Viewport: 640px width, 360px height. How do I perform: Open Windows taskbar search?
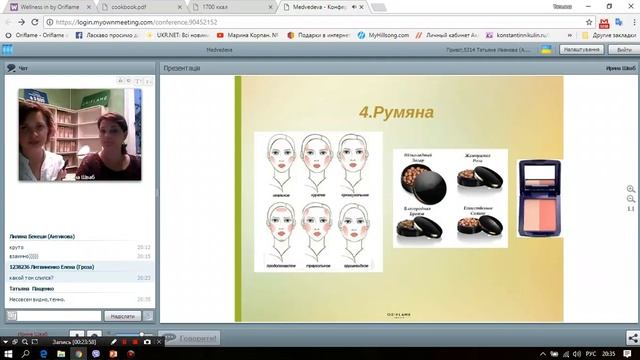pos(25,354)
